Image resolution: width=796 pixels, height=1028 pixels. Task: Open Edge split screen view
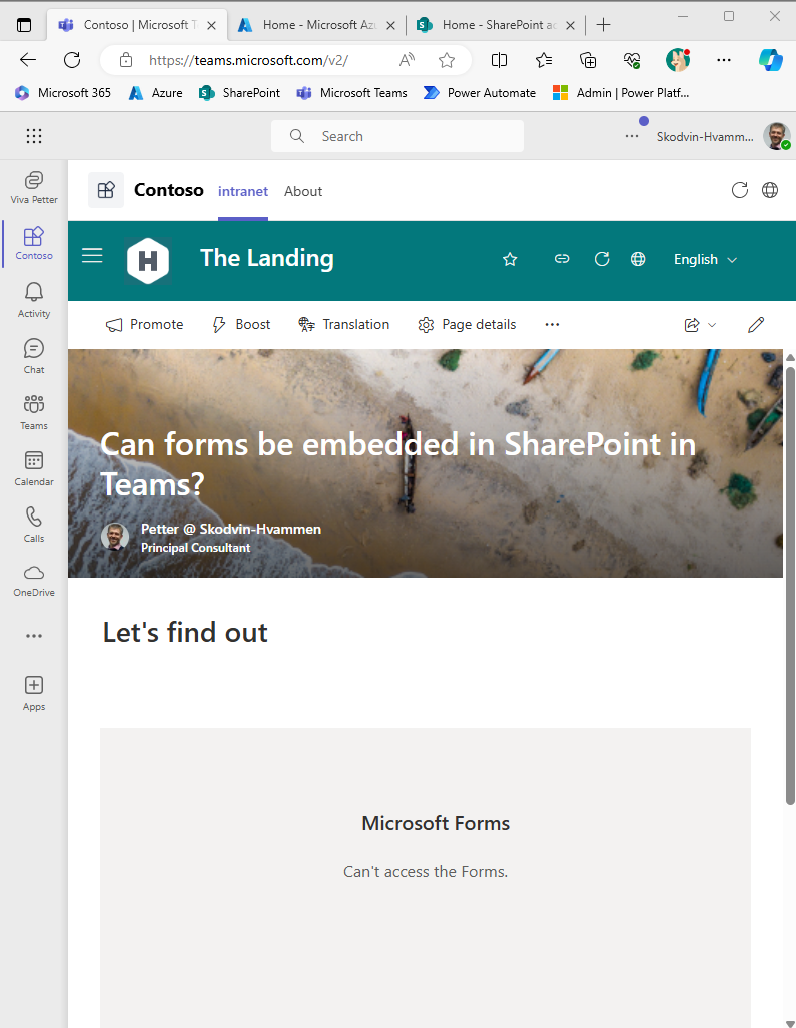pyautogui.click(x=500, y=60)
